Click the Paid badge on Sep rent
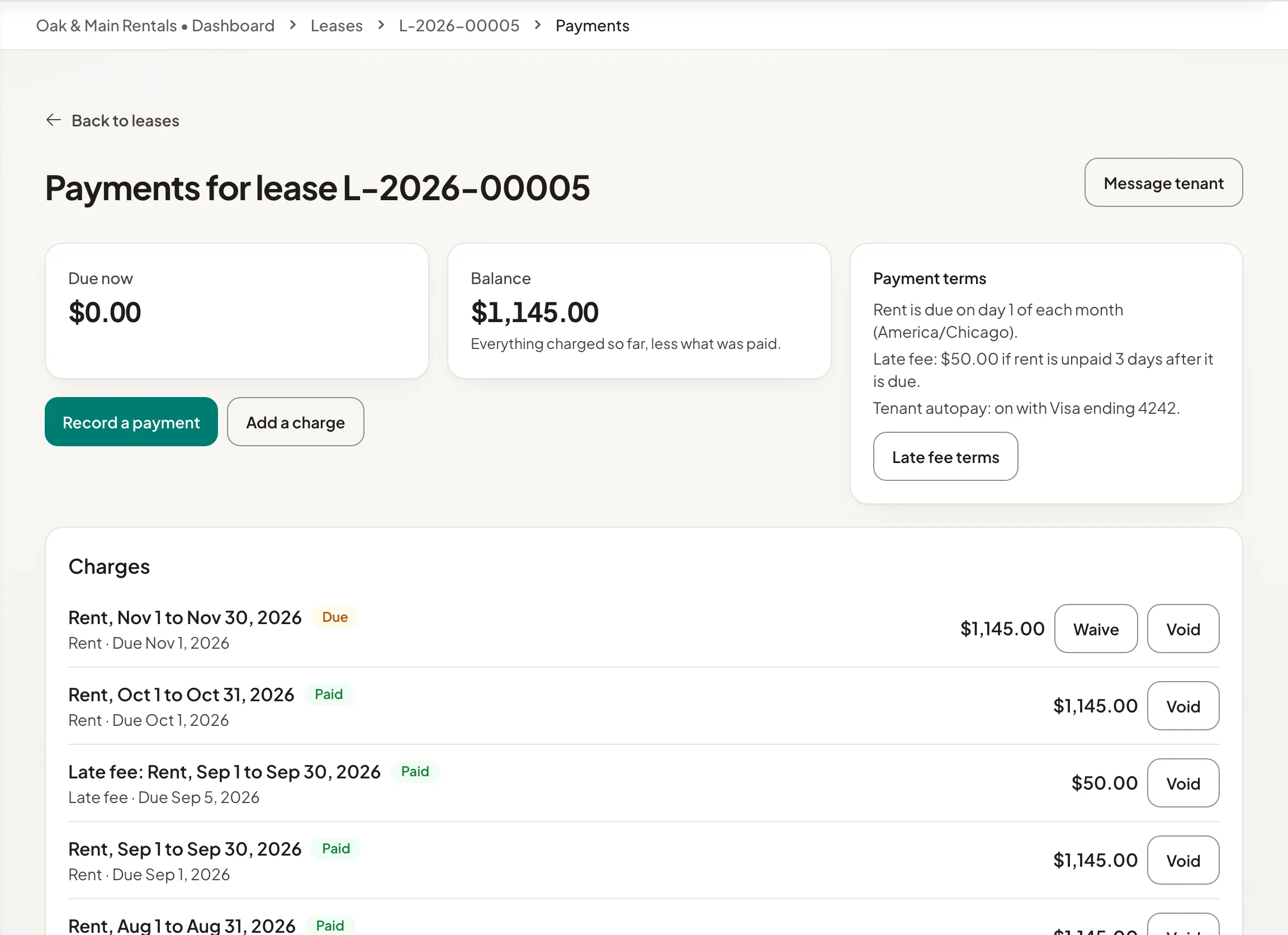Viewport: 1288px width, 935px height. (335, 849)
